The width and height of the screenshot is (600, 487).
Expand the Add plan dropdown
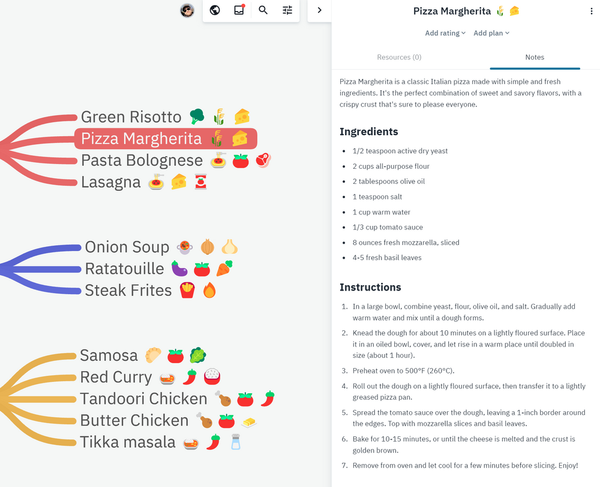(492, 33)
